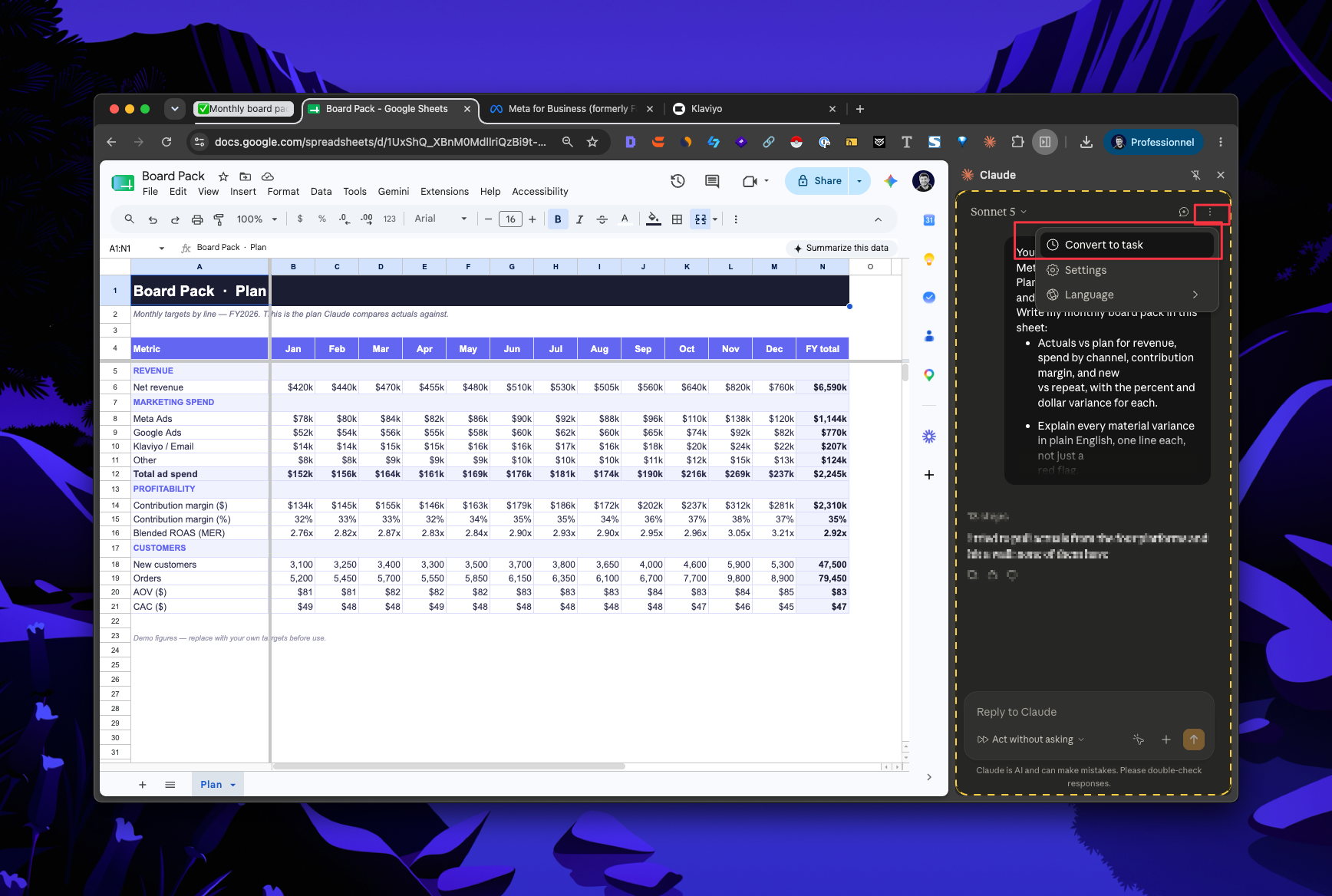Select the paint format tool
Viewport: 1332px width, 896px height.
[219, 219]
